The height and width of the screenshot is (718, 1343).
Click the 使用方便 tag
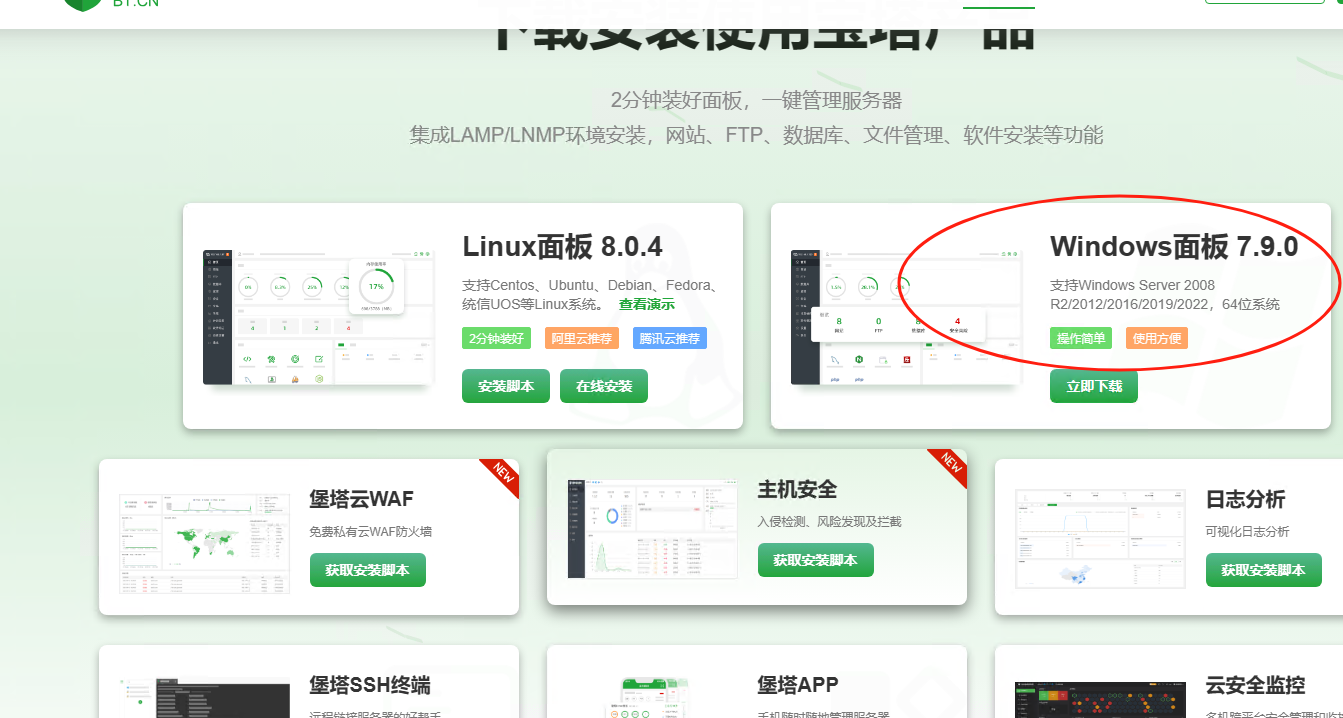(1157, 338)
